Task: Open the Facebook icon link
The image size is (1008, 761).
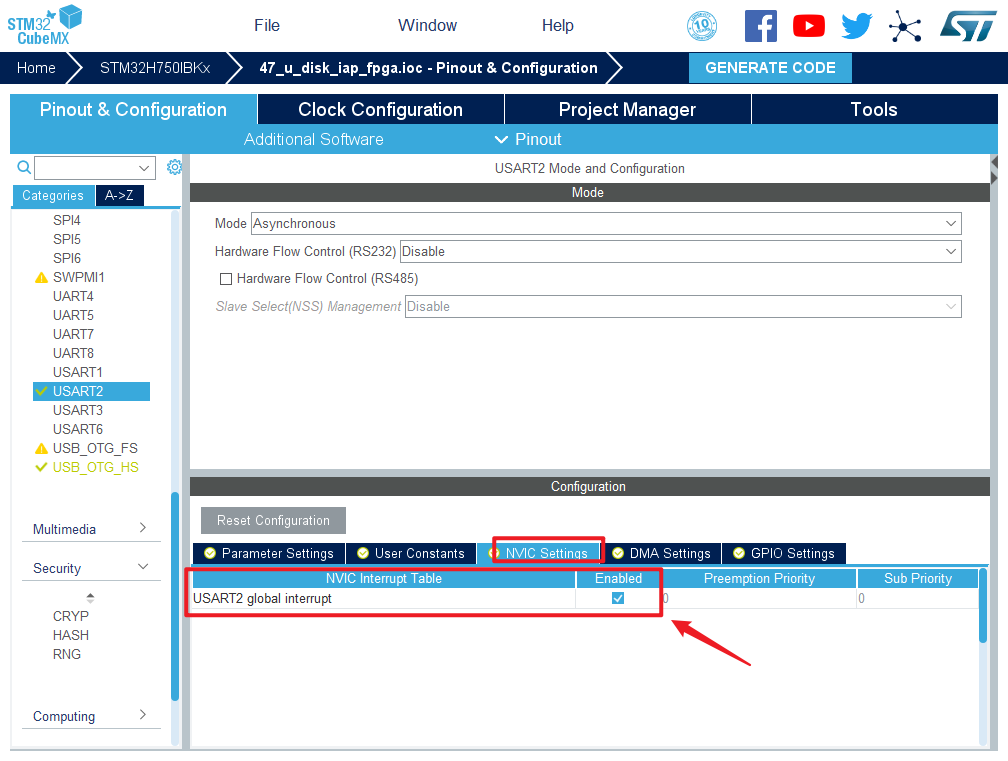Action: click(x=760, y=26)
